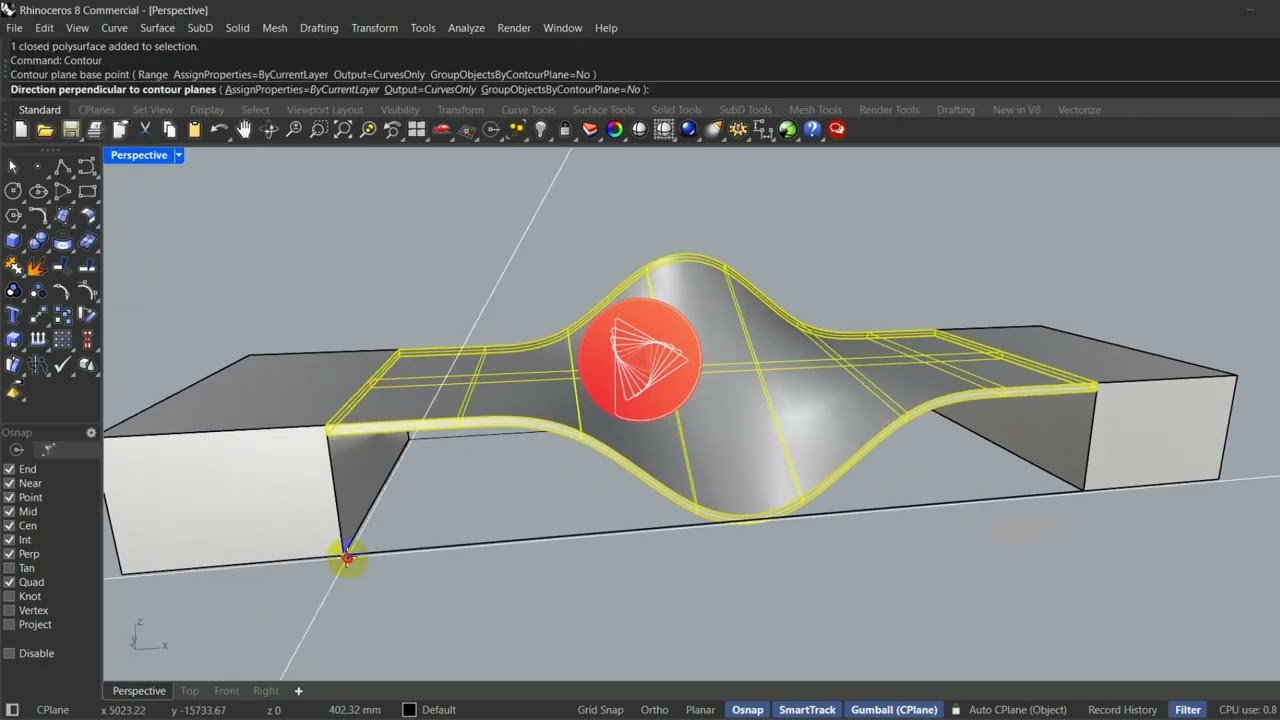Click the blue render sphere icon
Image resolution: width=1280 pixels, height=720 pixels.
(689, 129)
